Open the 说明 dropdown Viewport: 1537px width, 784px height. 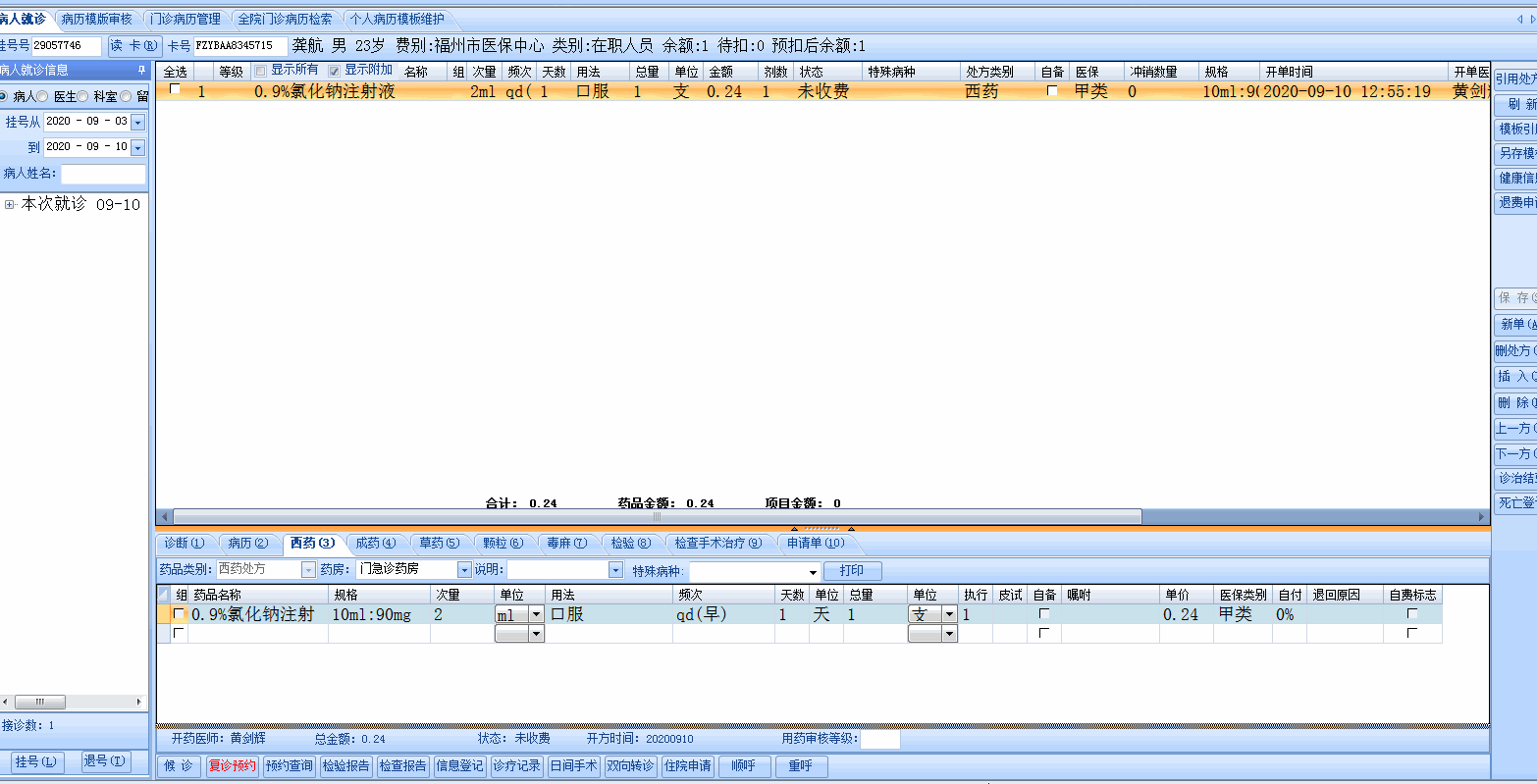point(615,570)
